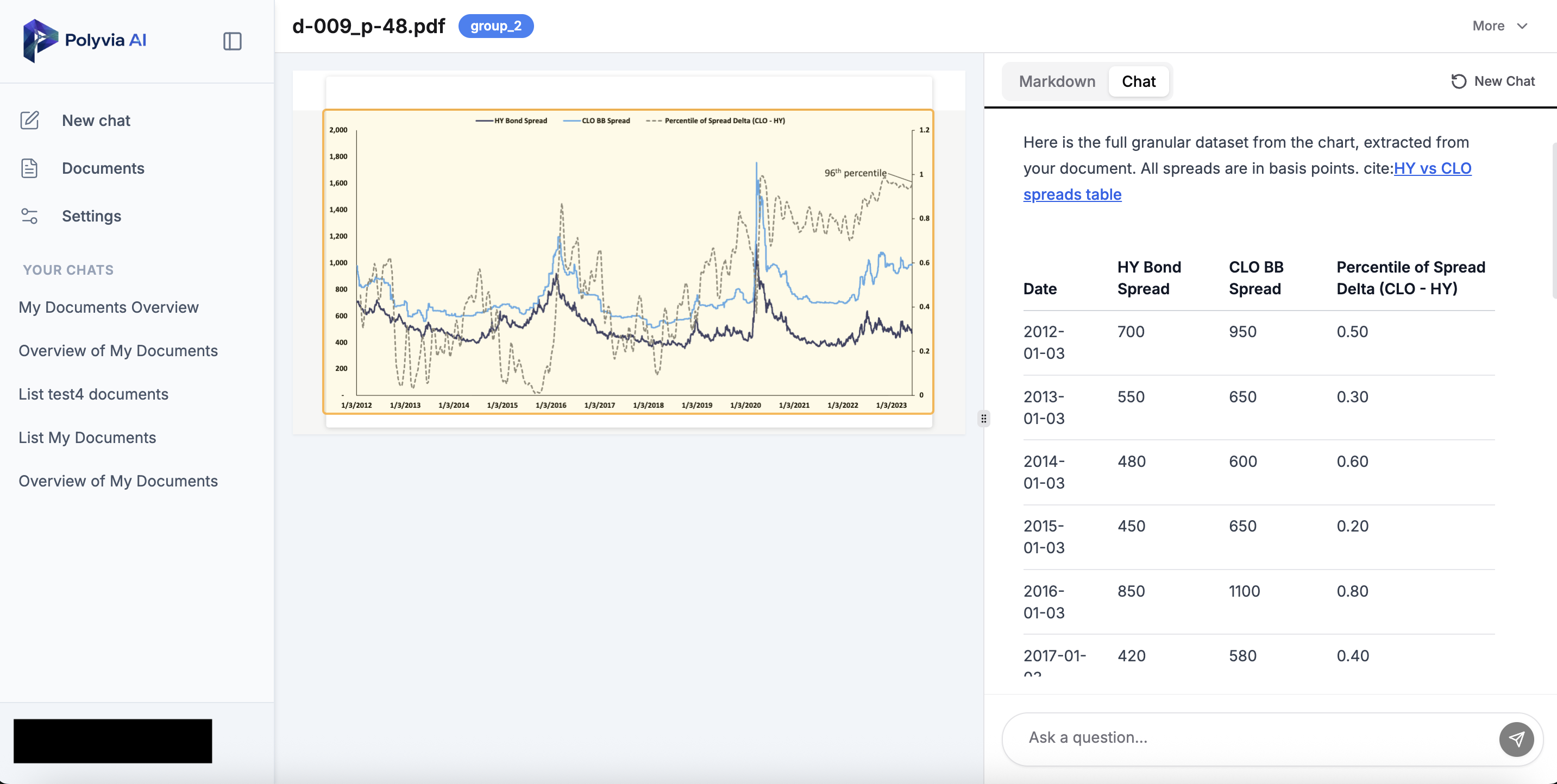Collapse the sidebar with panel toggle icon
1557x784 pixels.
pyautogui.click(x=232, y=41)
